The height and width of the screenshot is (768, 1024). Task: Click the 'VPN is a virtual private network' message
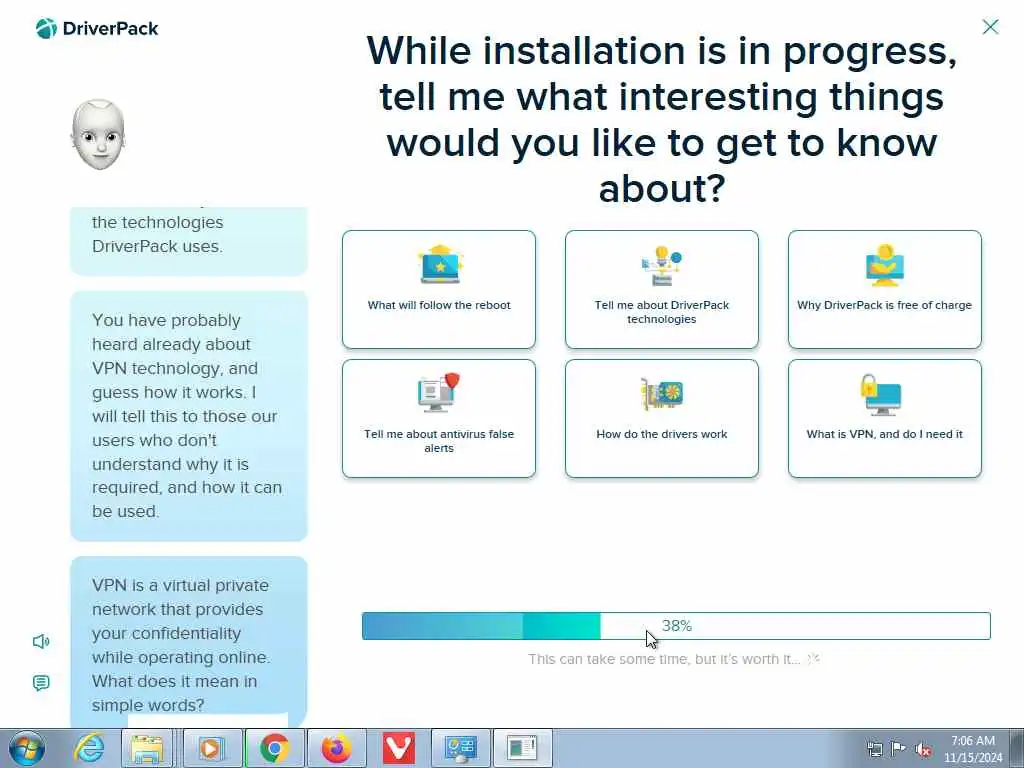click(x=189, y=643)
